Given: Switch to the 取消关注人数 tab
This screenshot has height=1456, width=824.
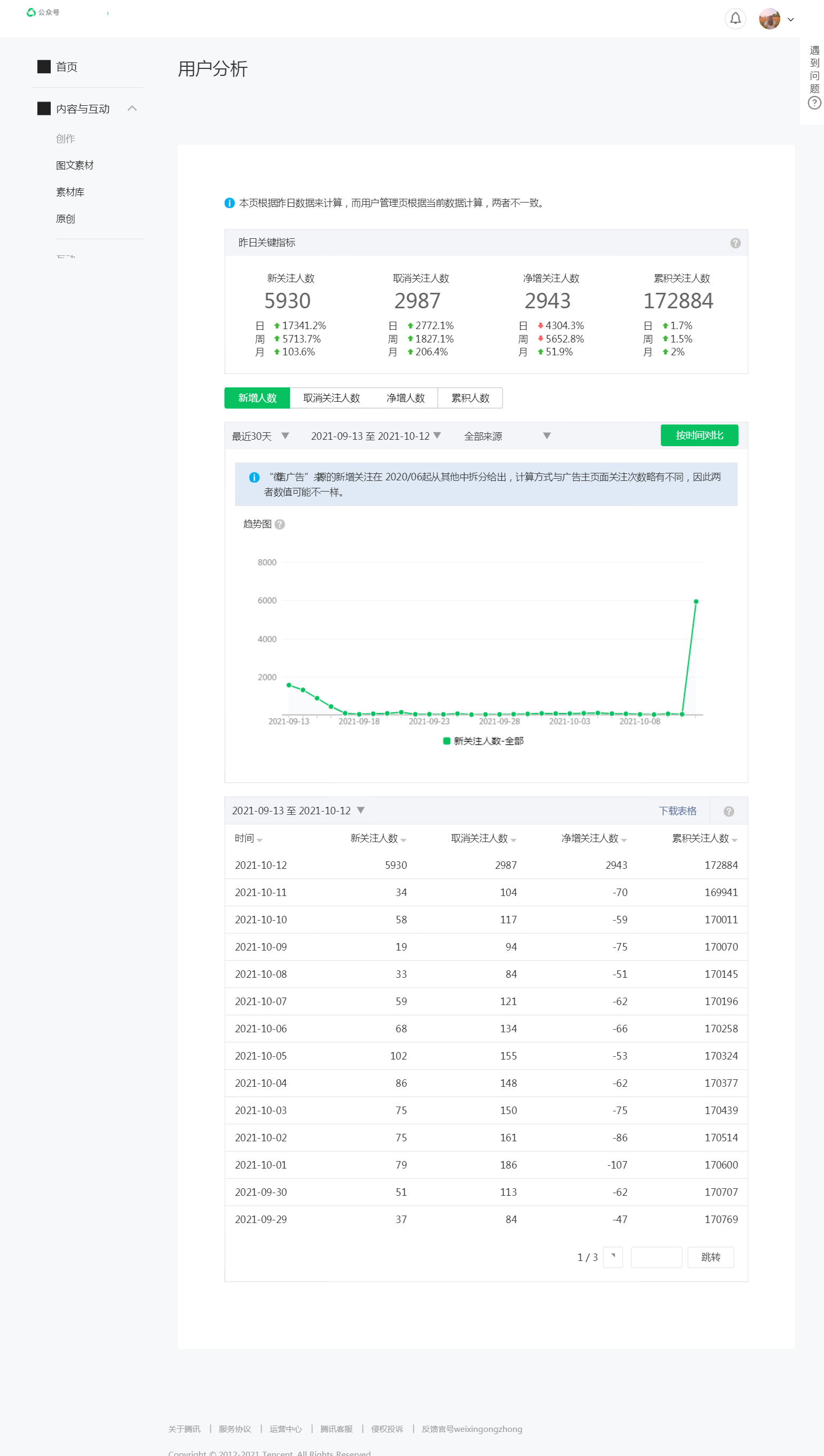Looking at the screenshot, I should pos(331,398).
